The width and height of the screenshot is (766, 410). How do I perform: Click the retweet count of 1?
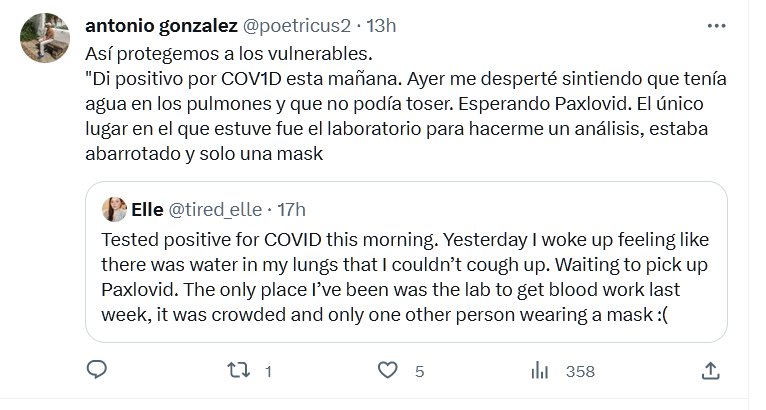(268, 372)
